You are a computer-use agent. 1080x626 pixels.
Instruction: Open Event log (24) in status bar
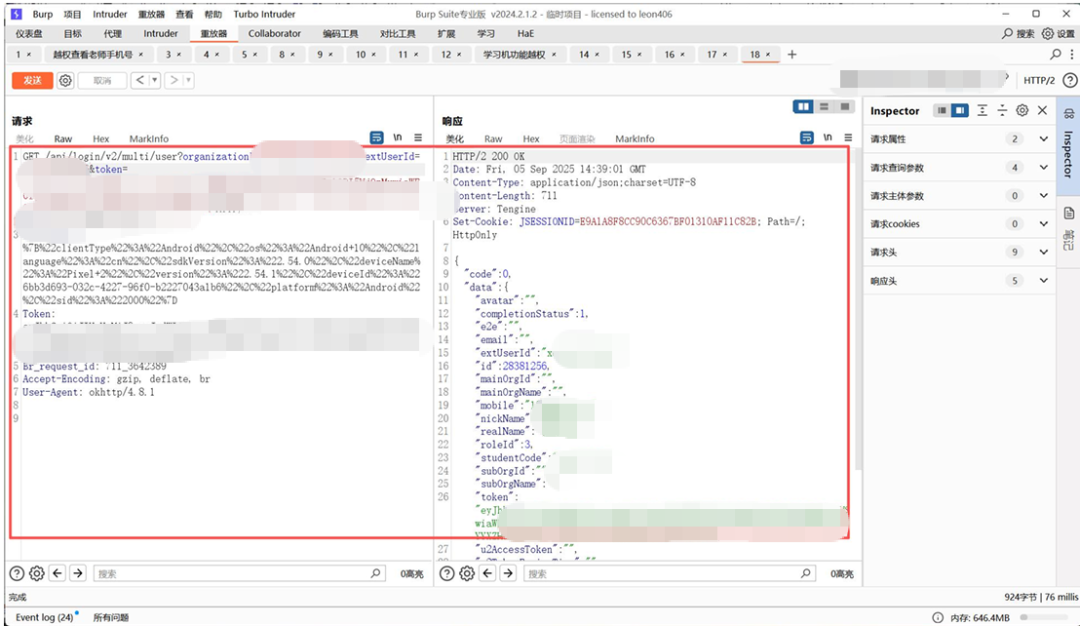coord(44,617)
